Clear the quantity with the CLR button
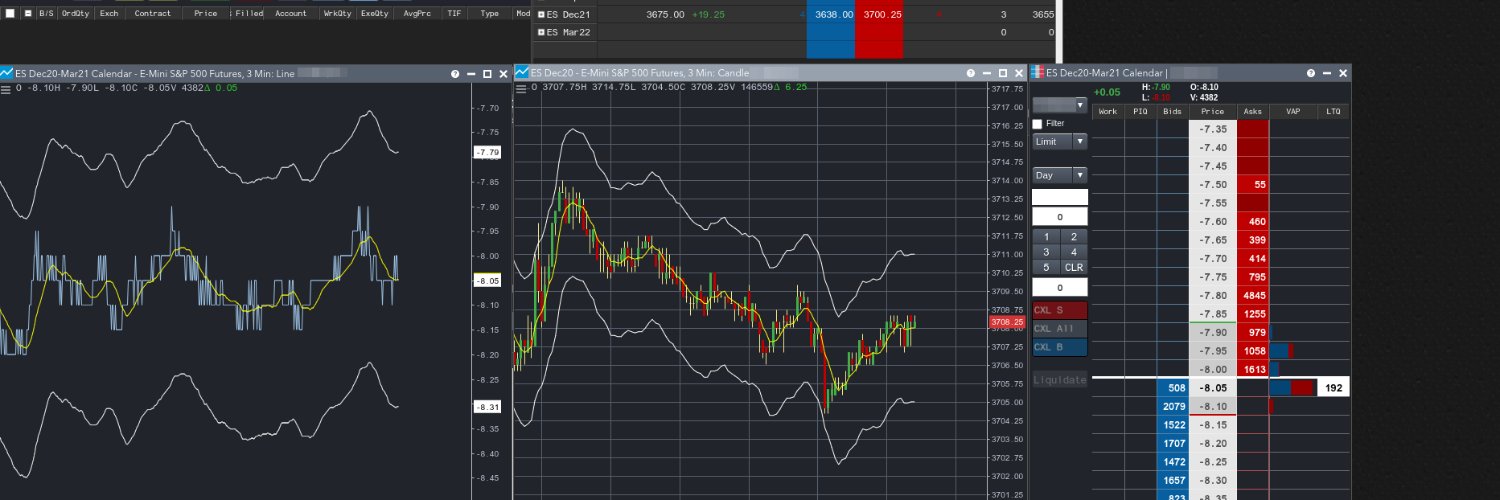This screenshot has width=1500, height=500. click(1074, 267)
